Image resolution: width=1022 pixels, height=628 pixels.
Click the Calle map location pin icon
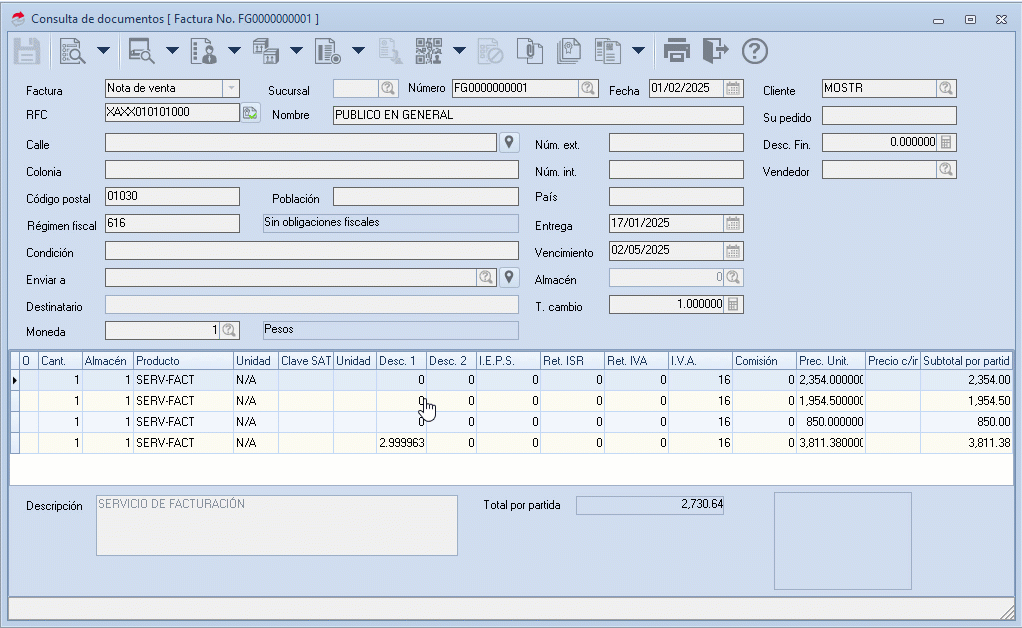(x=509, y=143)
